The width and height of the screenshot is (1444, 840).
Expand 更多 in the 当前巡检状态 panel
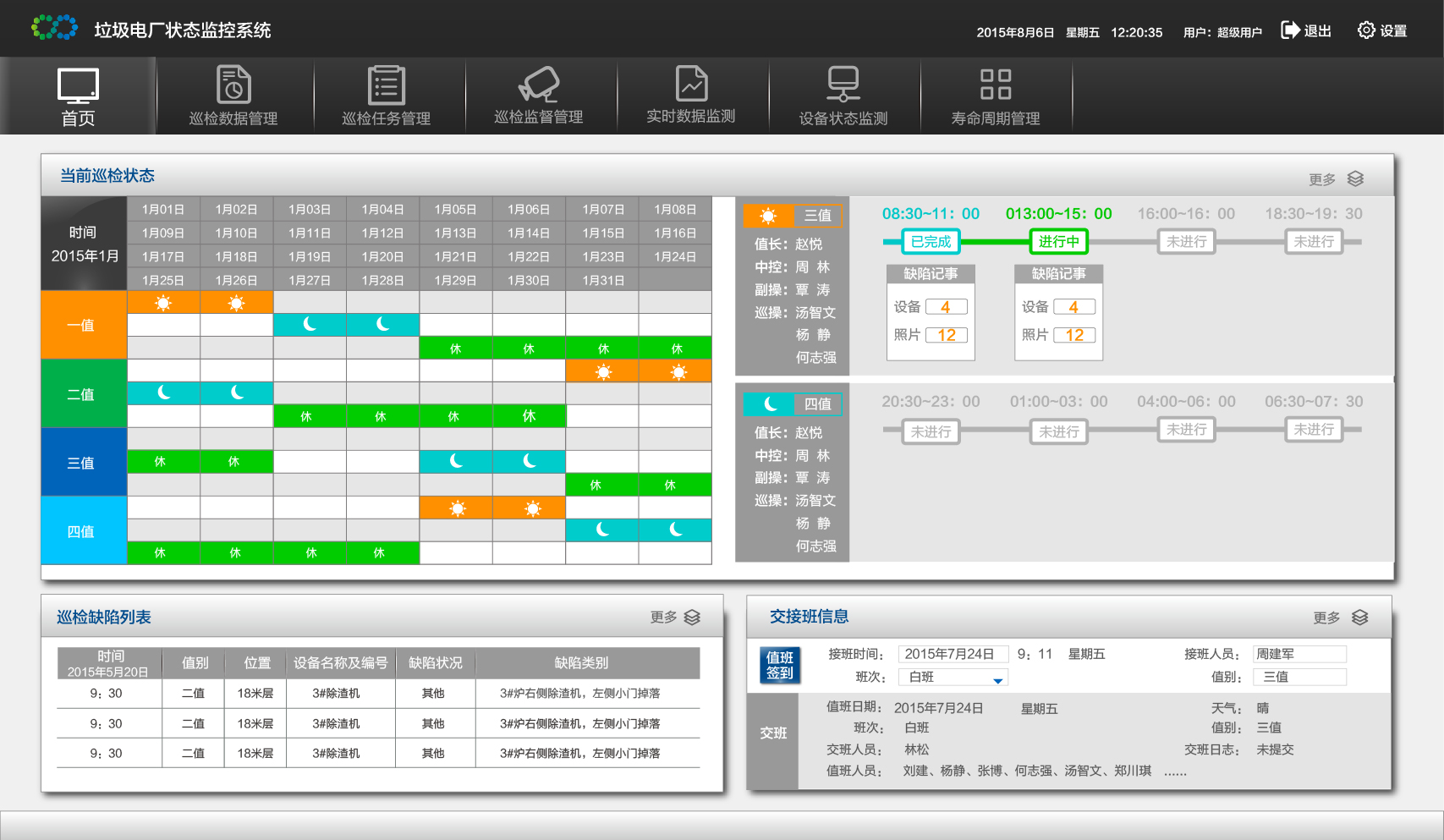tap(1336, 179)
